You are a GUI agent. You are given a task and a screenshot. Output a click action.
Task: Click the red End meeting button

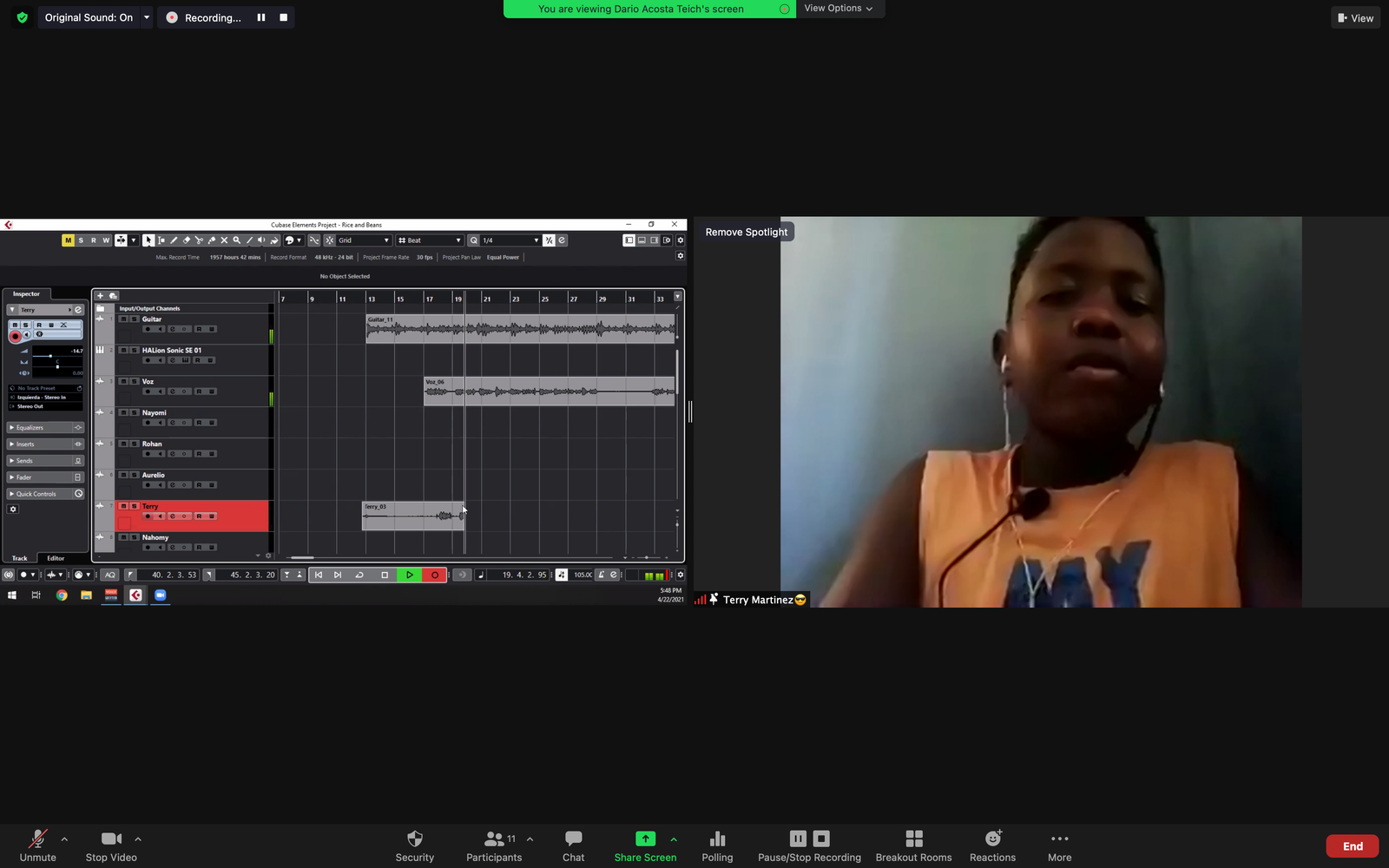coord(1352,846)
